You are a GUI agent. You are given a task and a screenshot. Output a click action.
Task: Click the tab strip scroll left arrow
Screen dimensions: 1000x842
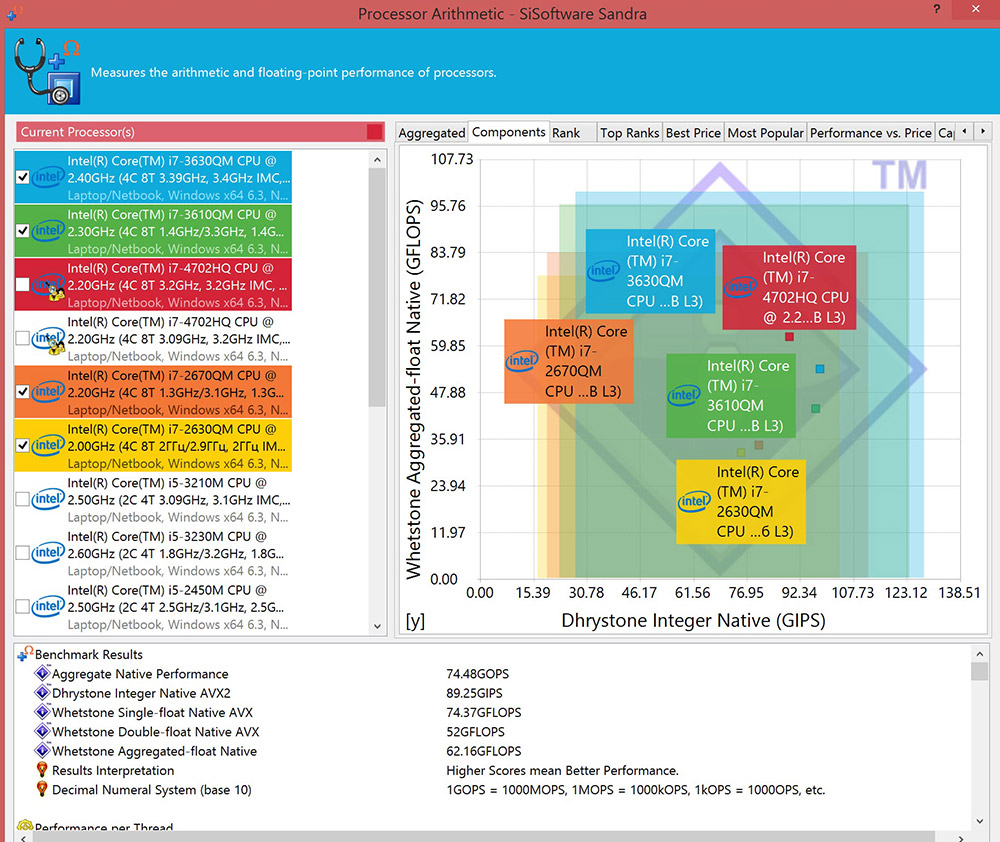point(964,131)
